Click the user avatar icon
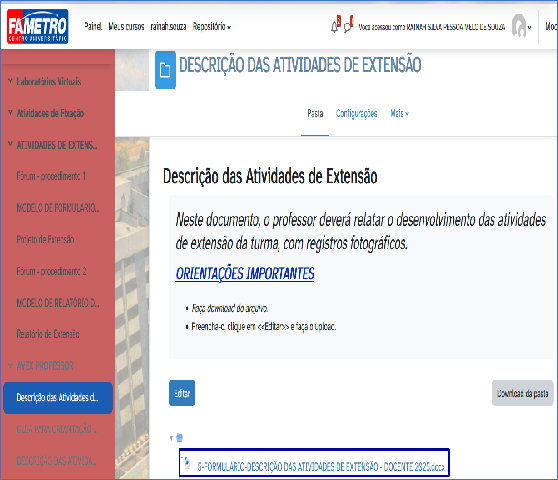 tap(519, 26)
